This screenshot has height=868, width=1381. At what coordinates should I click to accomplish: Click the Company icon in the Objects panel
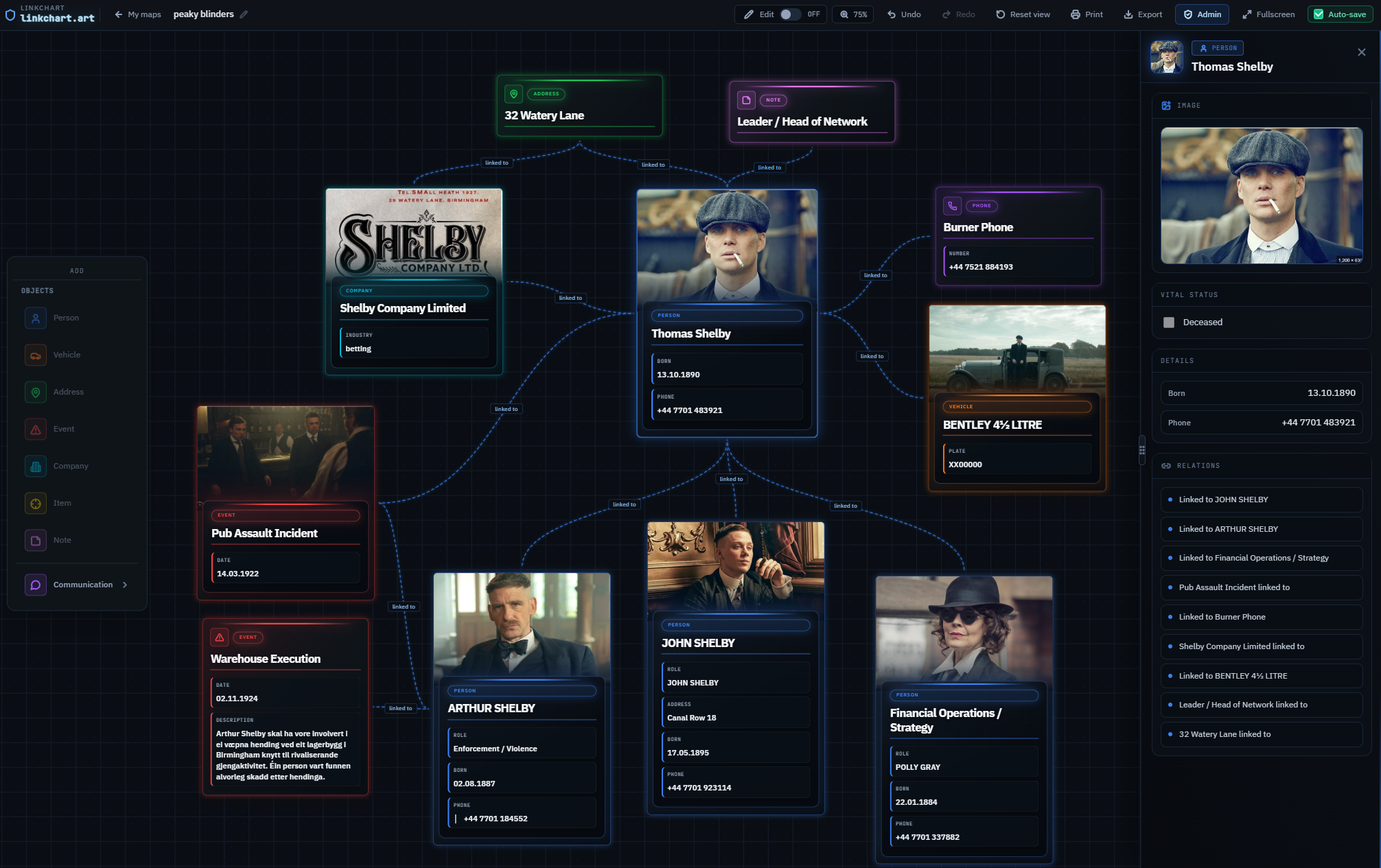coord(36,466)
